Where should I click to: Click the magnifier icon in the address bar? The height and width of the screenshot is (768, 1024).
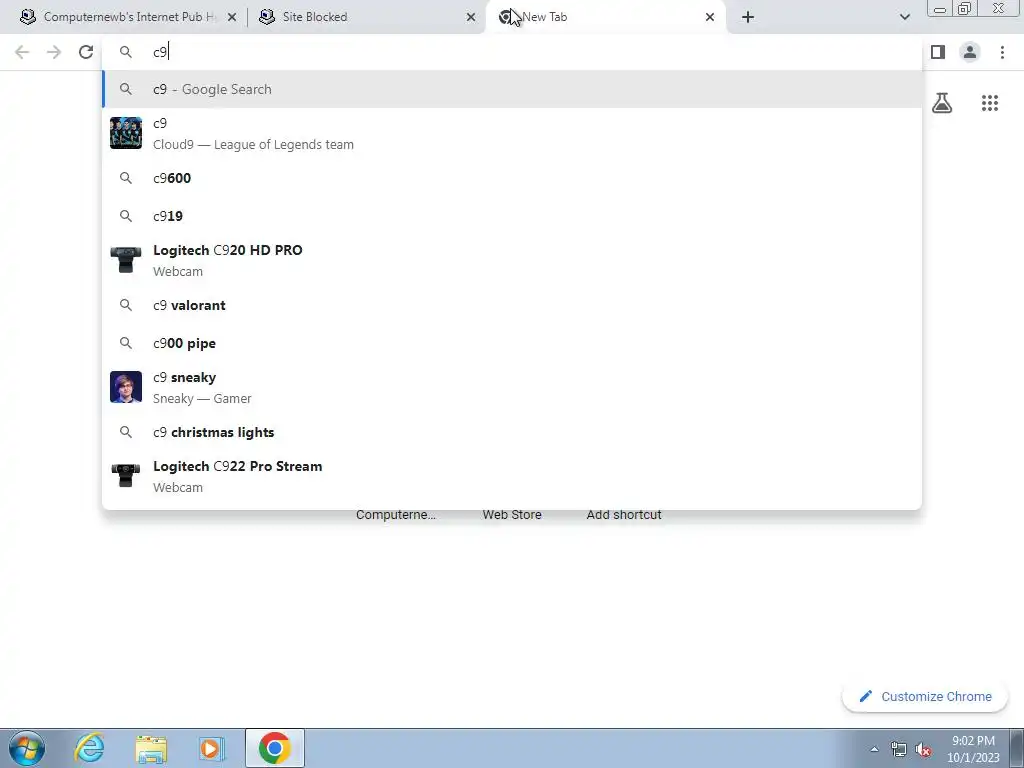(x=126, y=52)
